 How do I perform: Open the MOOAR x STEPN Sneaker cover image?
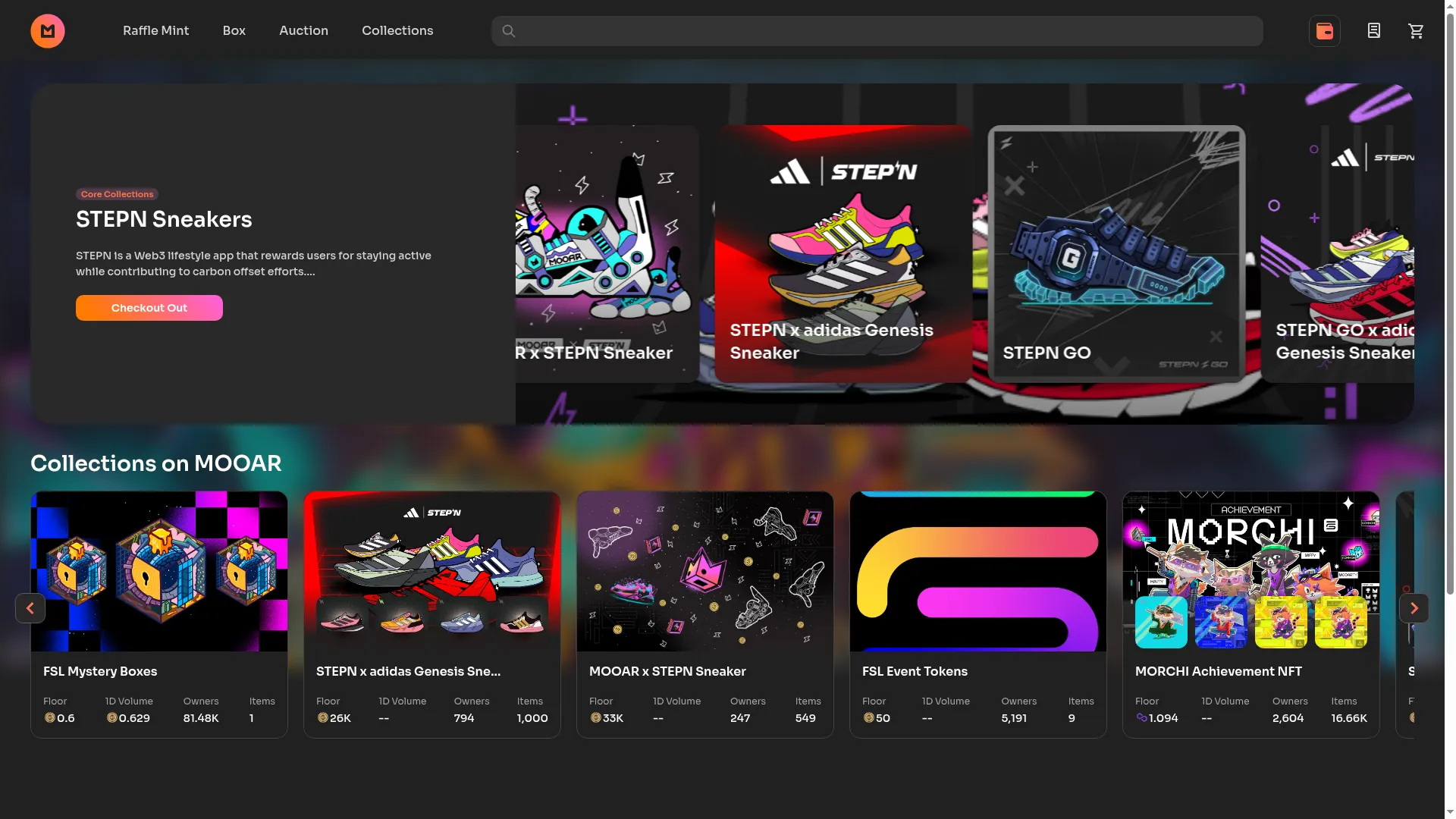pos(705,571)
